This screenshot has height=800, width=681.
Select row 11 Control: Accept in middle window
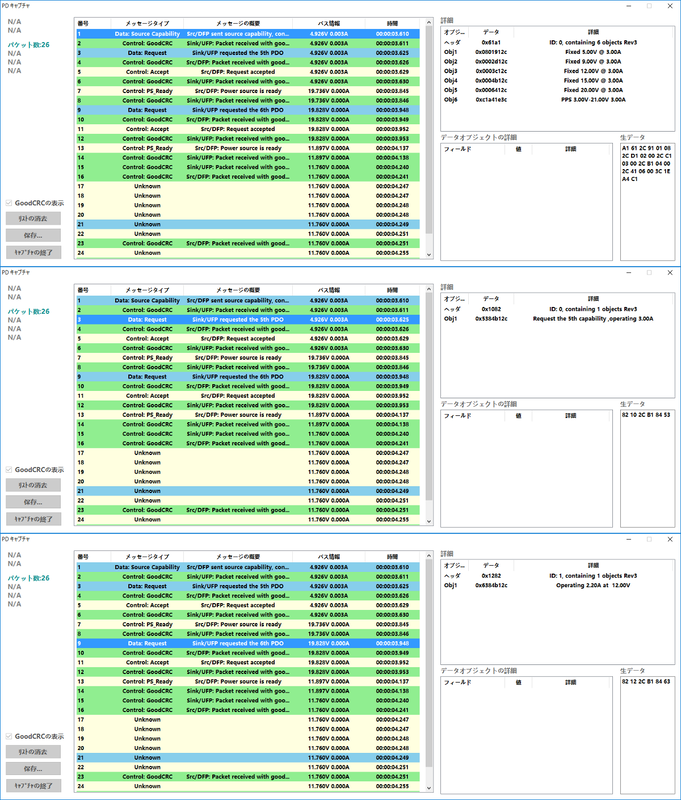coord(248,395)
